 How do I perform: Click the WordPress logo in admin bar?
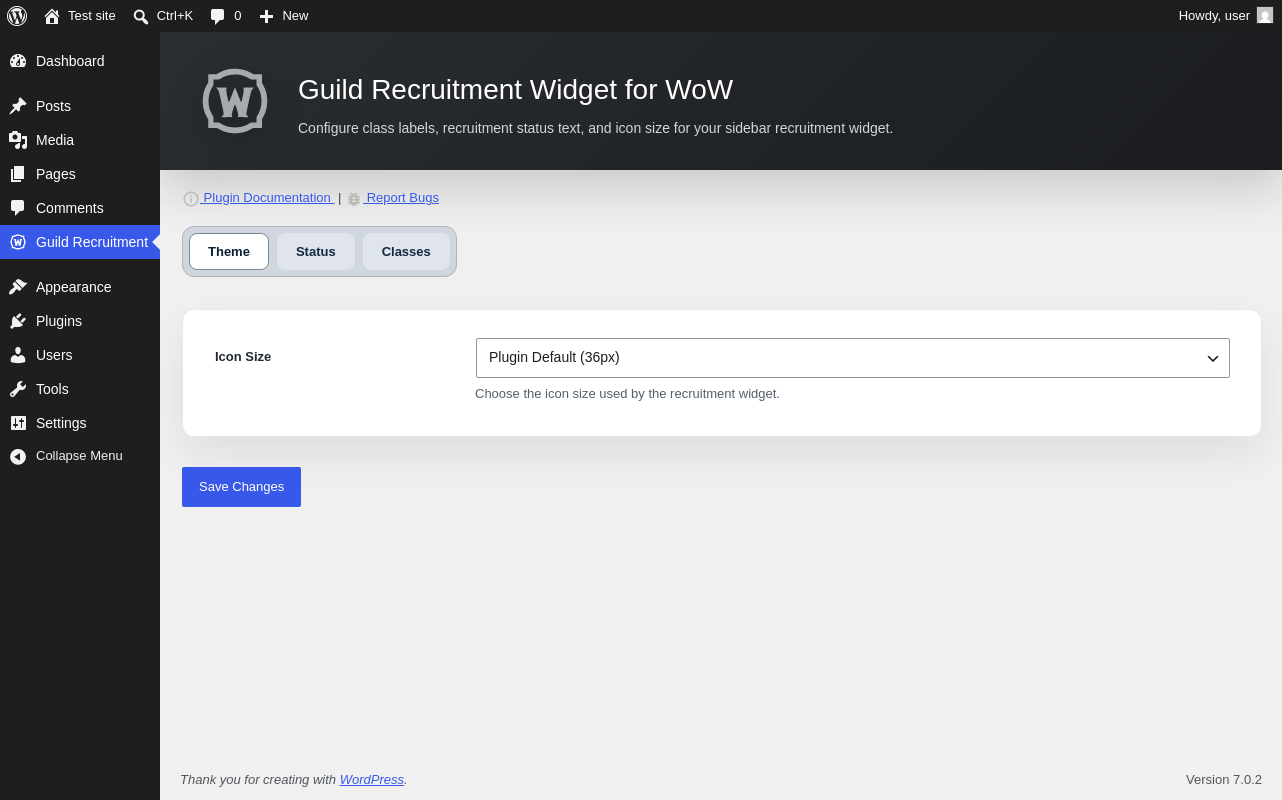[x=17, y=16]
